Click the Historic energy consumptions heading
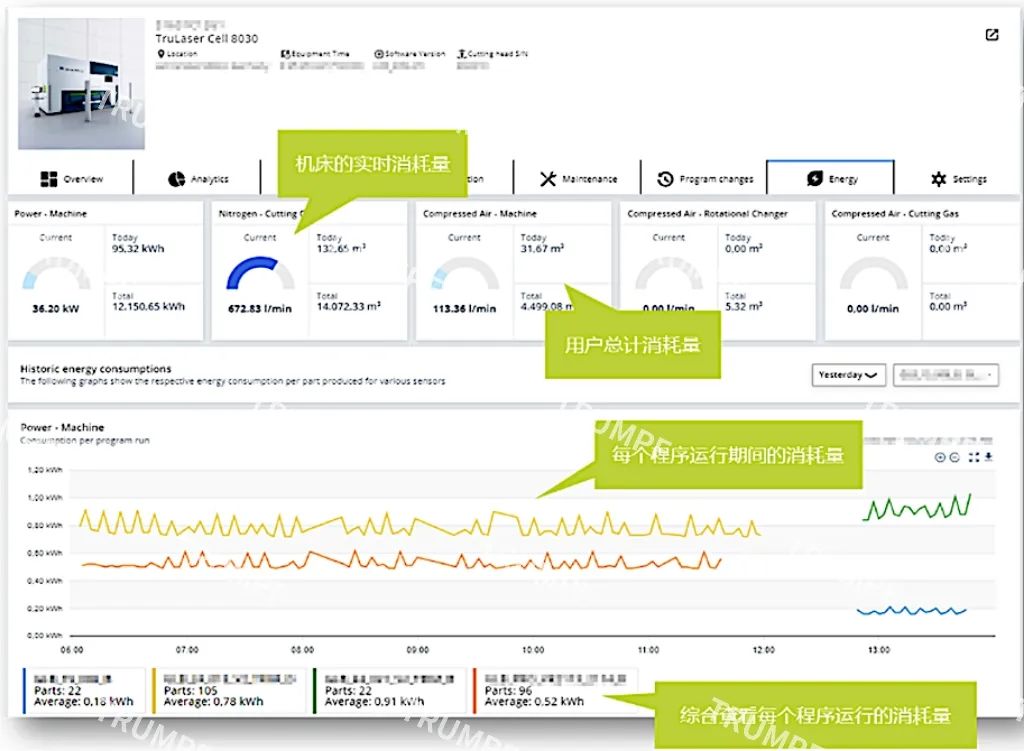 click(95, 368)
